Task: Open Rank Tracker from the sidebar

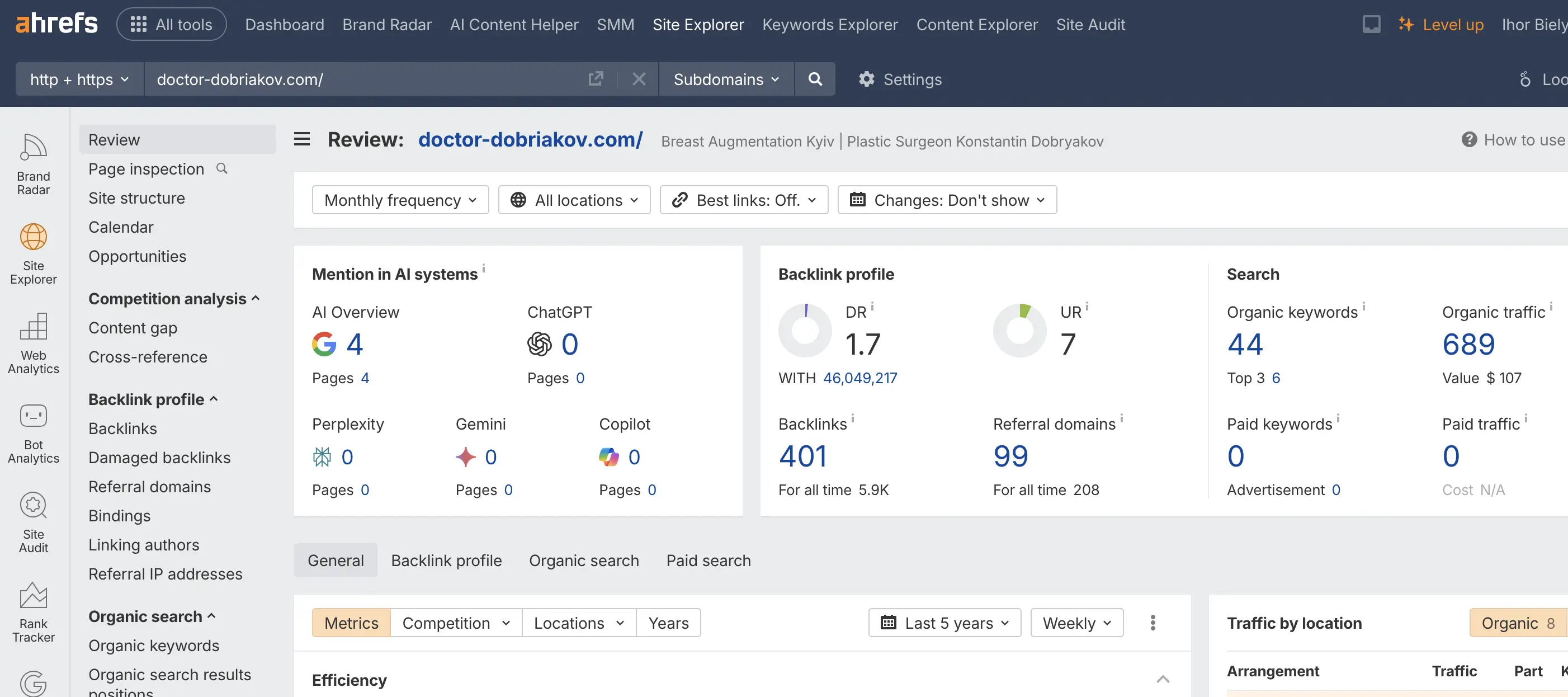Action: click(x=34, y=612)
